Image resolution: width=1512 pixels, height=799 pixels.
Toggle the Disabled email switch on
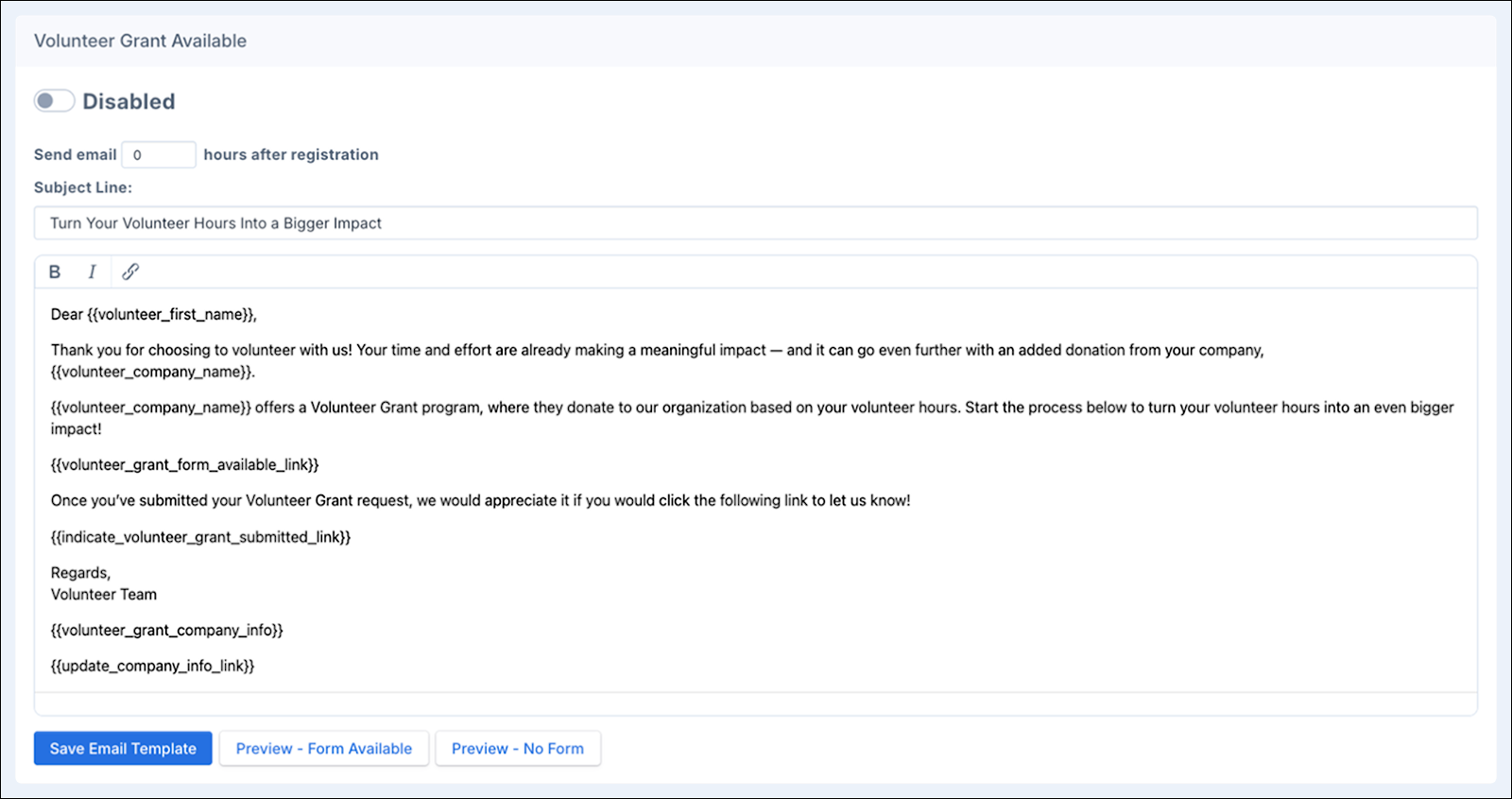[54, 101]
